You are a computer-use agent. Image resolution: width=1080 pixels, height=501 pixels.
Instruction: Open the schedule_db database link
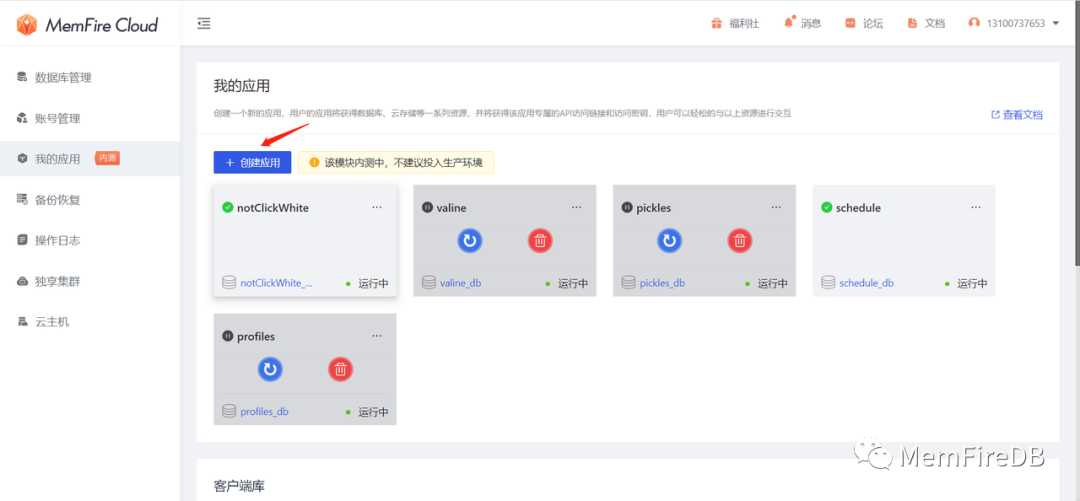[866, 283]
